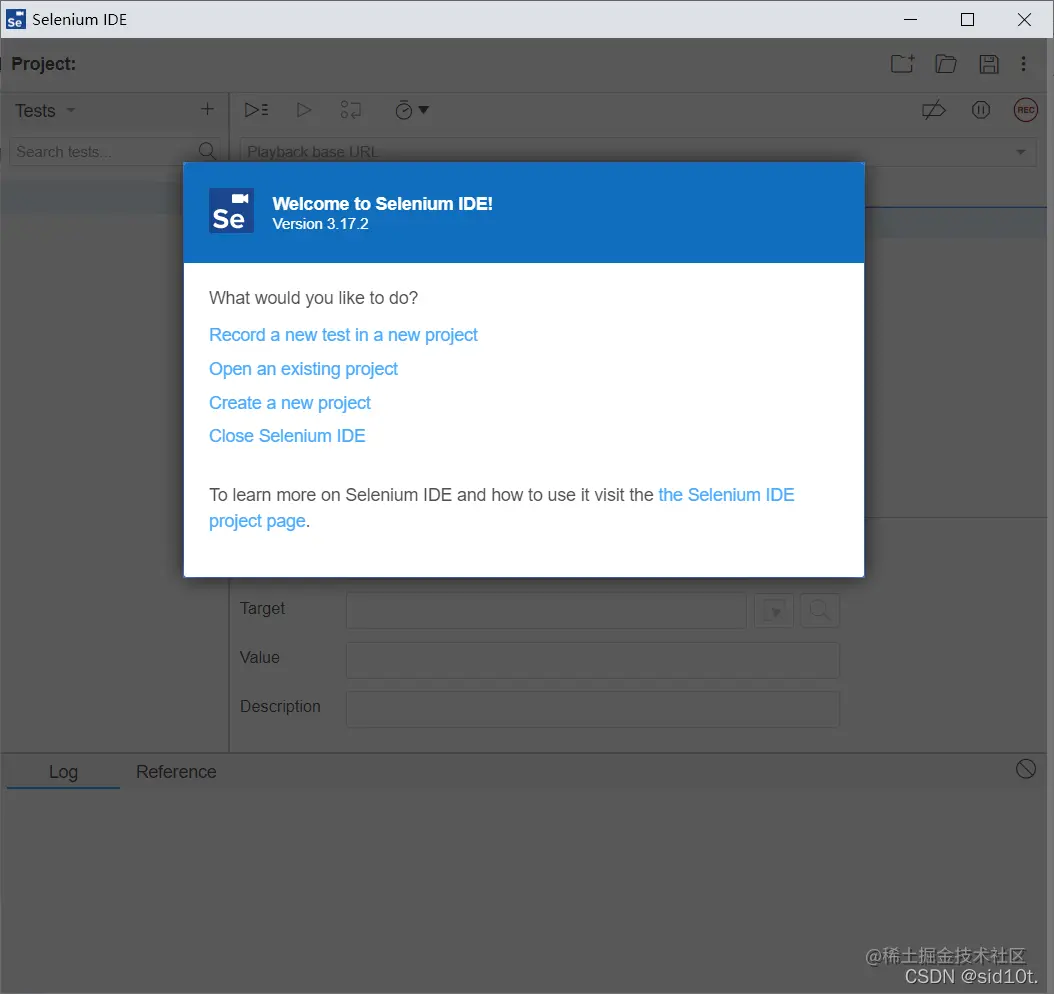This screenshot has width=1054, height=994.
Task: Click the step over command icon
Action: tap(350, 110)
